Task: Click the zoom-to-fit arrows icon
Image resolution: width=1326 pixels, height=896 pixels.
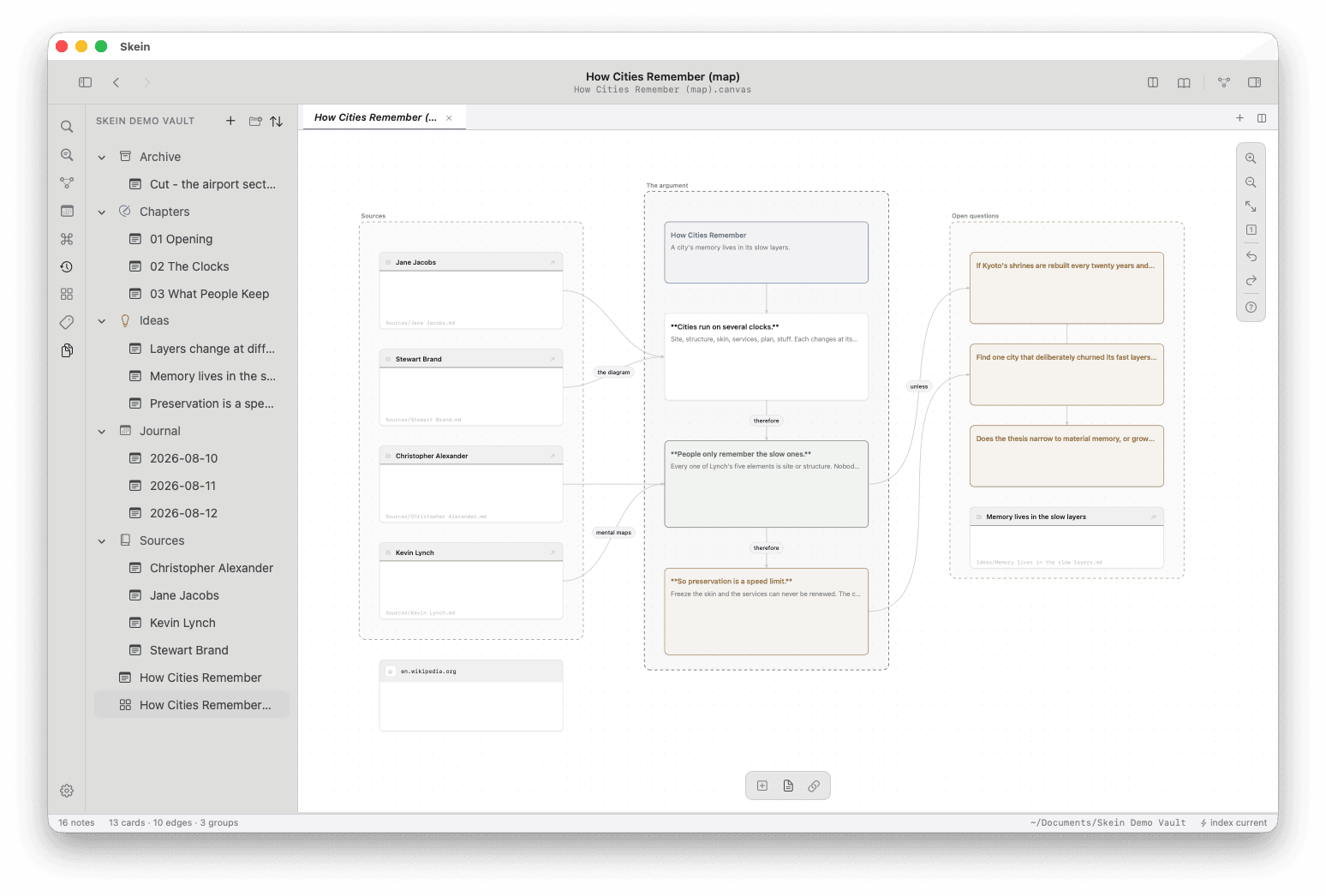Action: (x=1251, y=206)
